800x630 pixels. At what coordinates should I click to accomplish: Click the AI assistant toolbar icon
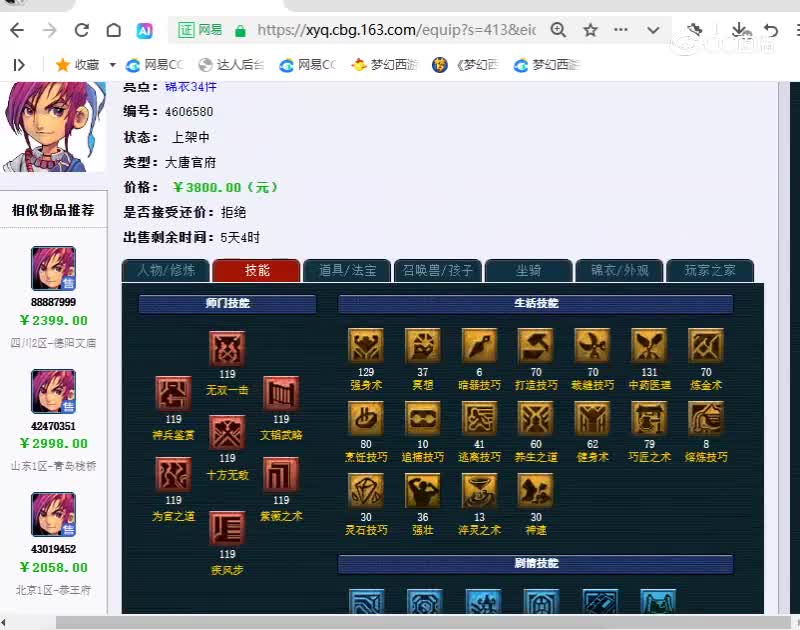point(144,31)
